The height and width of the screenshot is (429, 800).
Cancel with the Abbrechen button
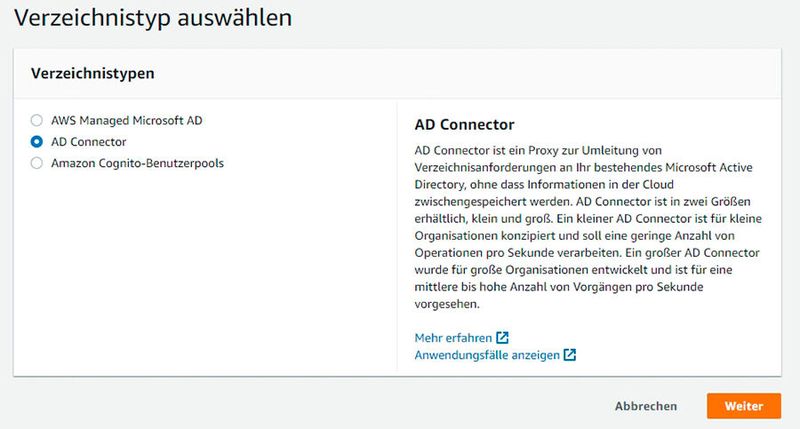click(x=646, y=406)
